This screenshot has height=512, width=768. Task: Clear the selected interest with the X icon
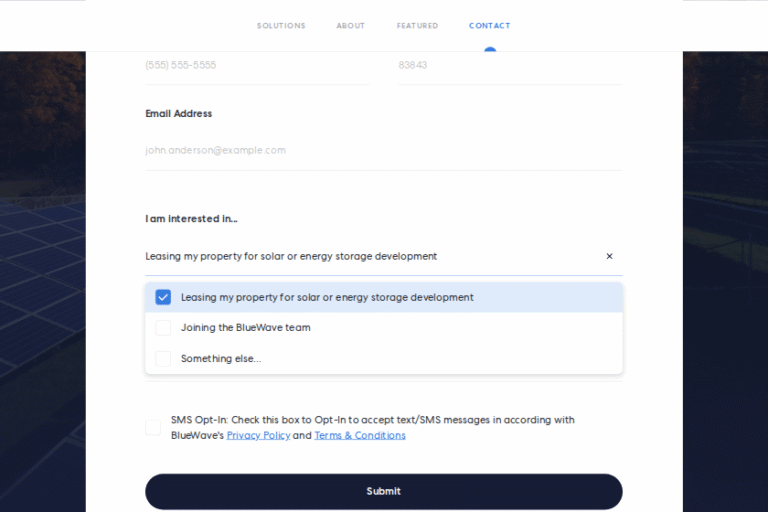coord(609,257)
